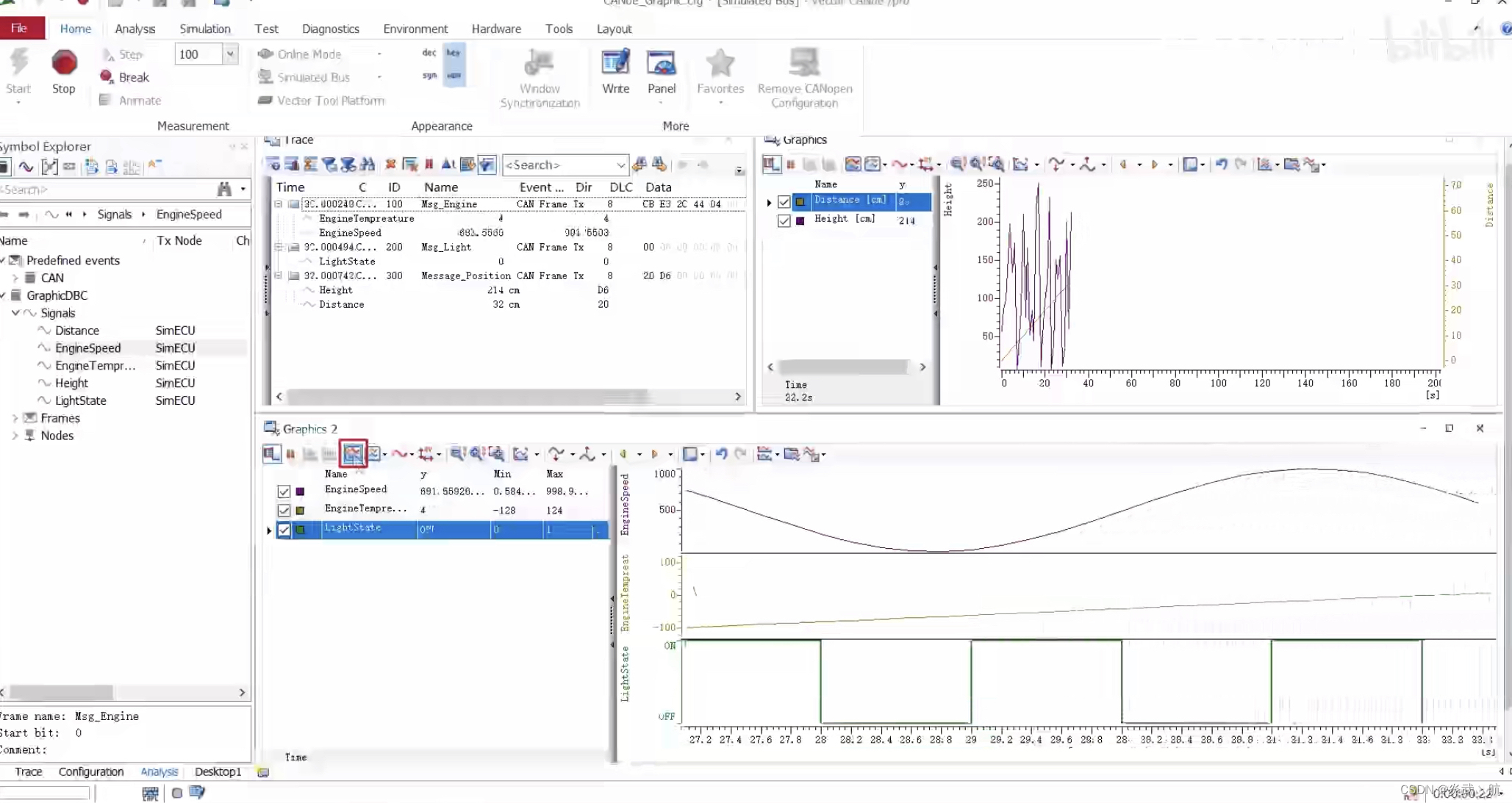The image size is (1512, 803).
Task: Click Height [cm] purple color swatch
Action: click(800, 220)
